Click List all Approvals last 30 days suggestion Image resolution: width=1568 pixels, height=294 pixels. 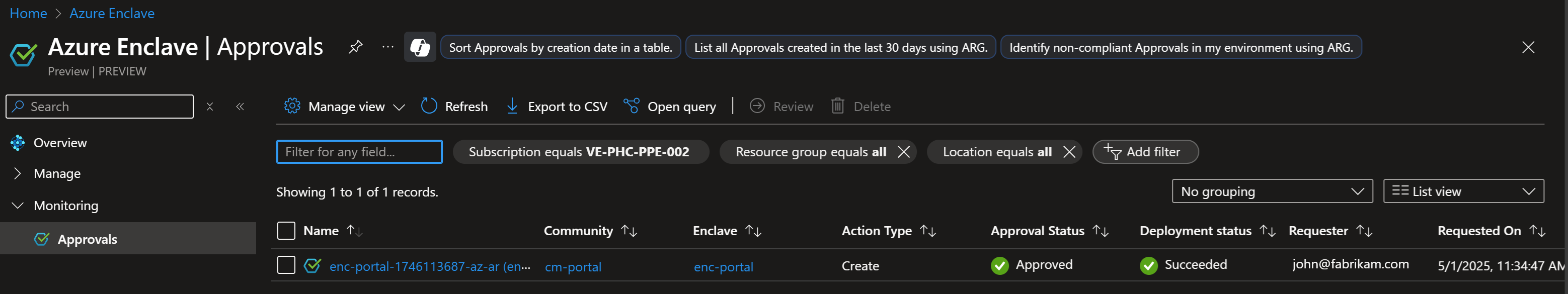pos(840,47)
